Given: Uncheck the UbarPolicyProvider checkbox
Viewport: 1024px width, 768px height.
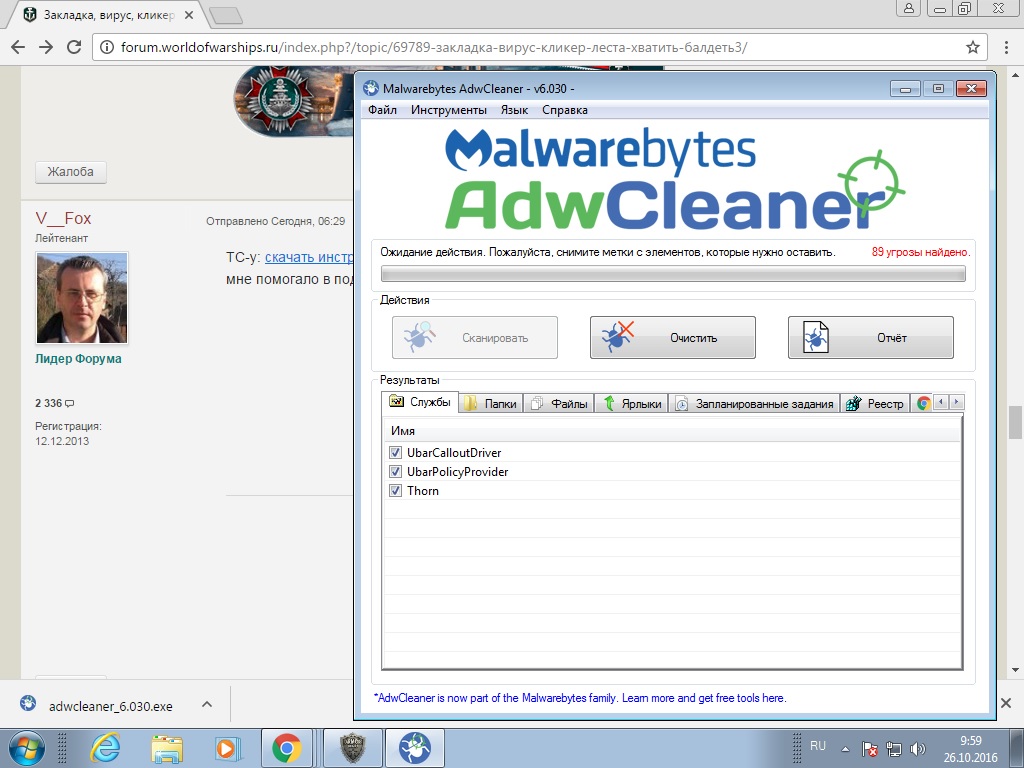Looking at the screenshot, I should [395, 472].
